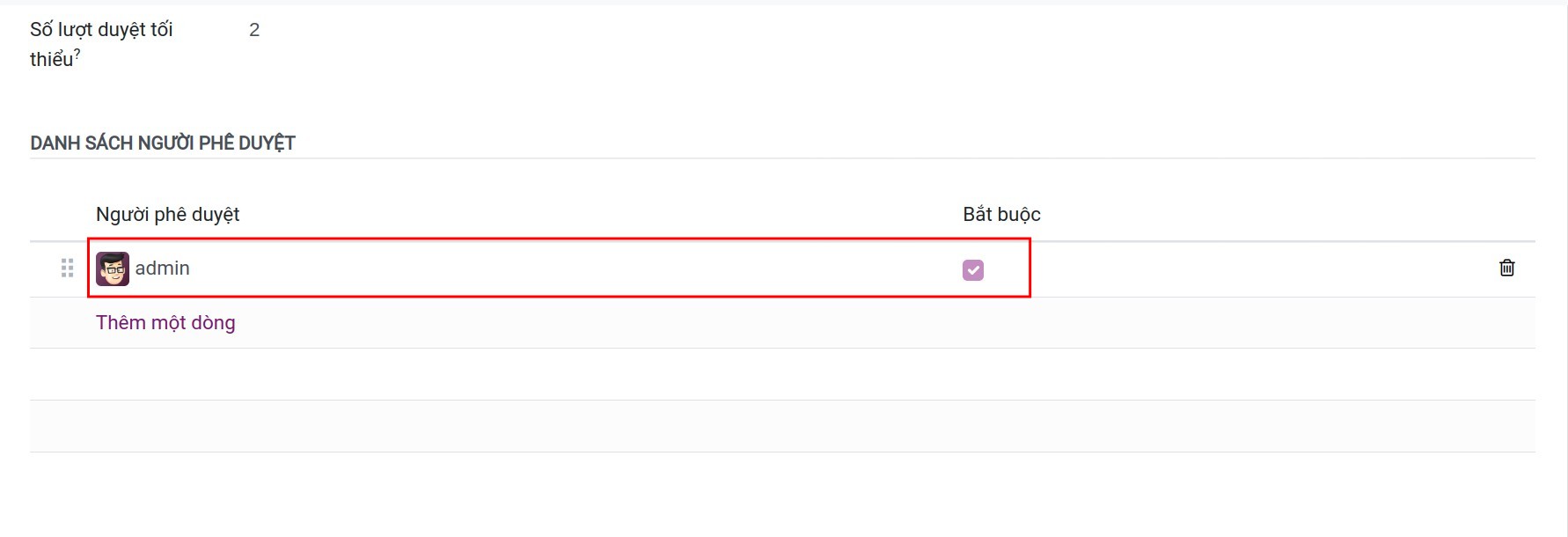Edit the minimum approvals value 2
The image size is (1568, 537).
click(254, 30)
